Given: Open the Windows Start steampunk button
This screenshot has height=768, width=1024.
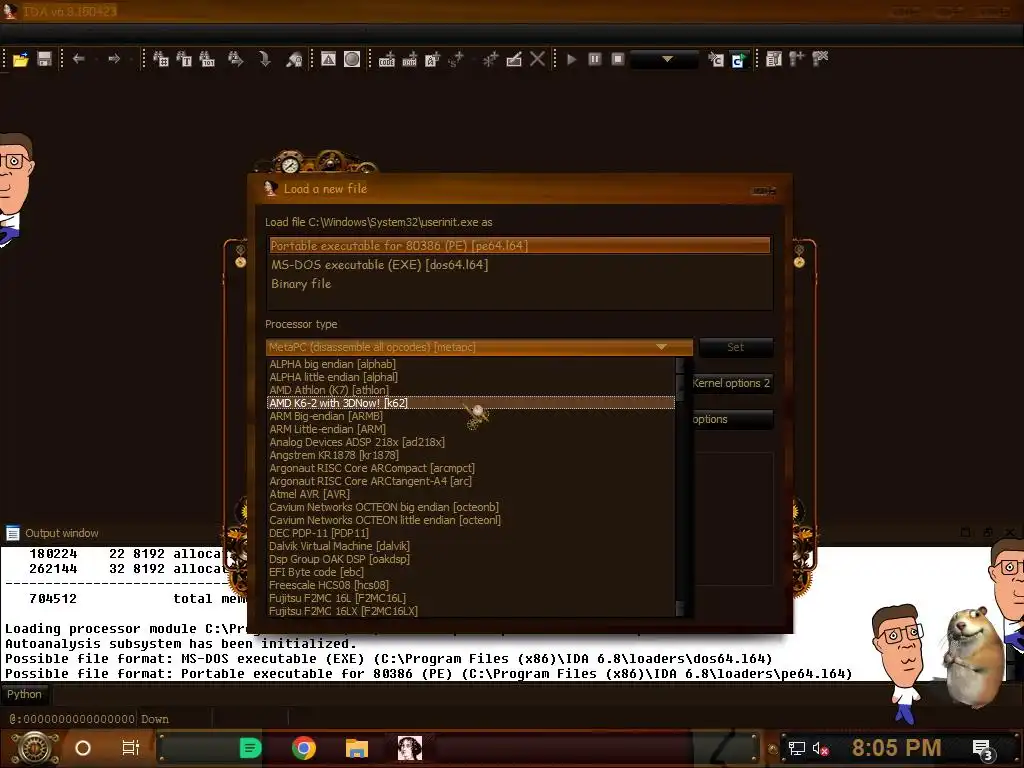Looking at the screenshot, I should pyautogui.click(x=34, y=748).
